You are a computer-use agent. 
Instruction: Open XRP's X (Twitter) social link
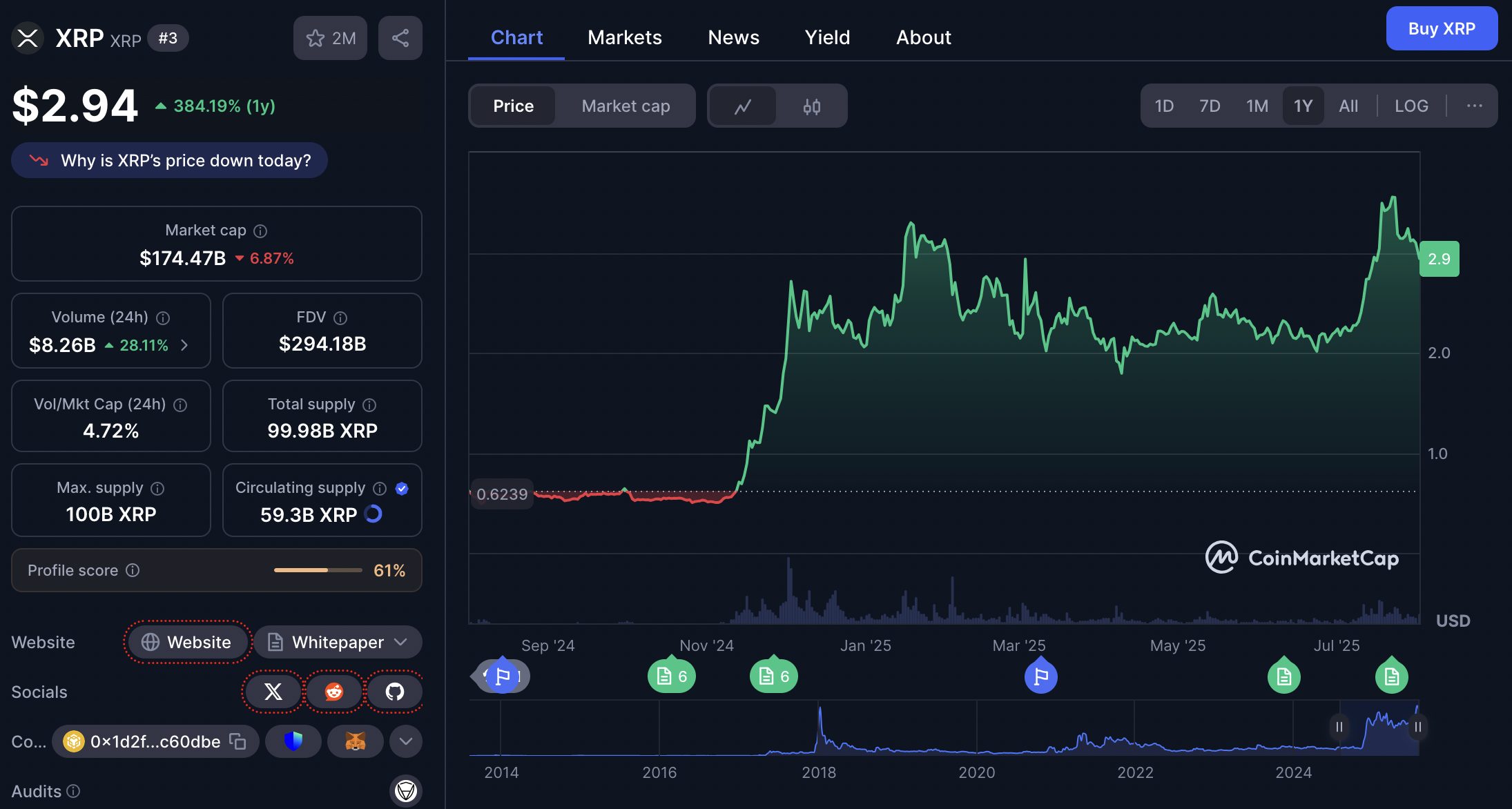(x=273, y=692)
